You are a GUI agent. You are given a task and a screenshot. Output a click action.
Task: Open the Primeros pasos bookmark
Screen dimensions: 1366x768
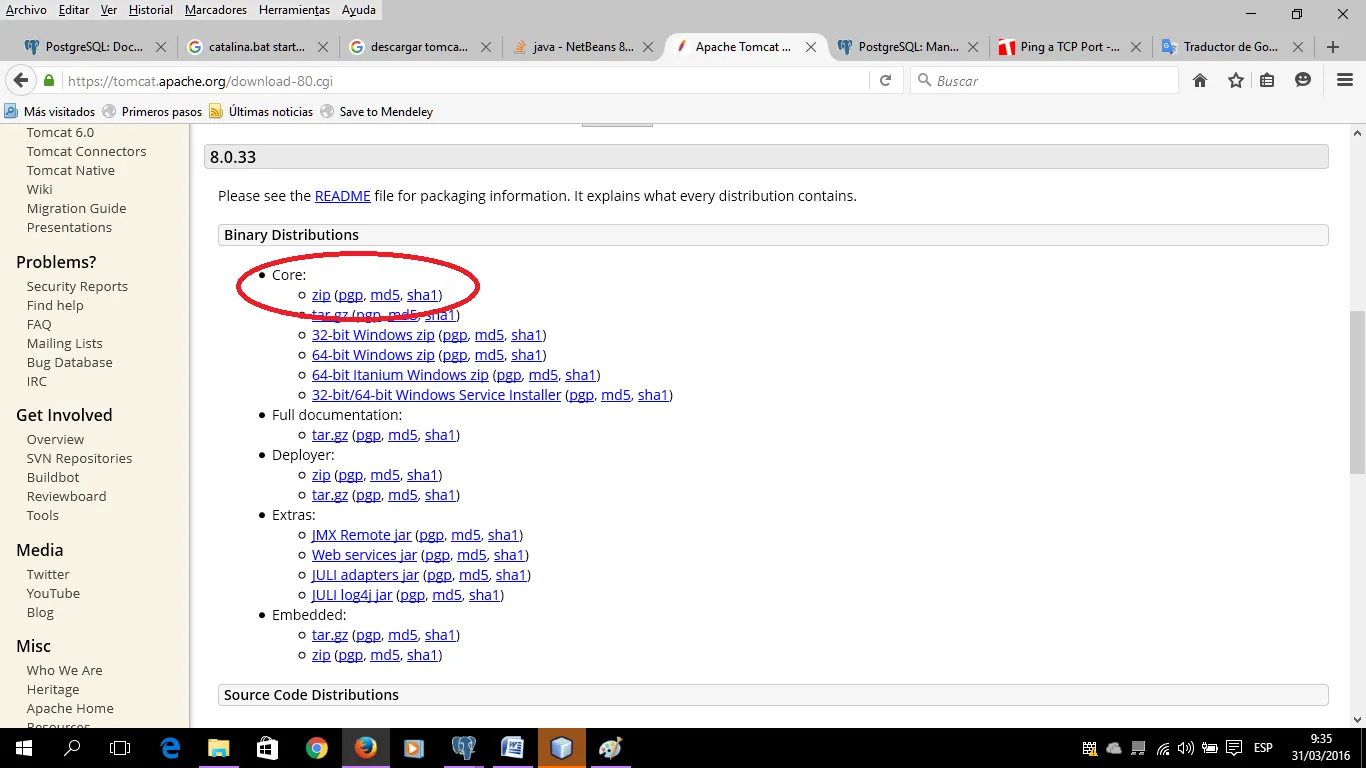(x=152, y=112)
